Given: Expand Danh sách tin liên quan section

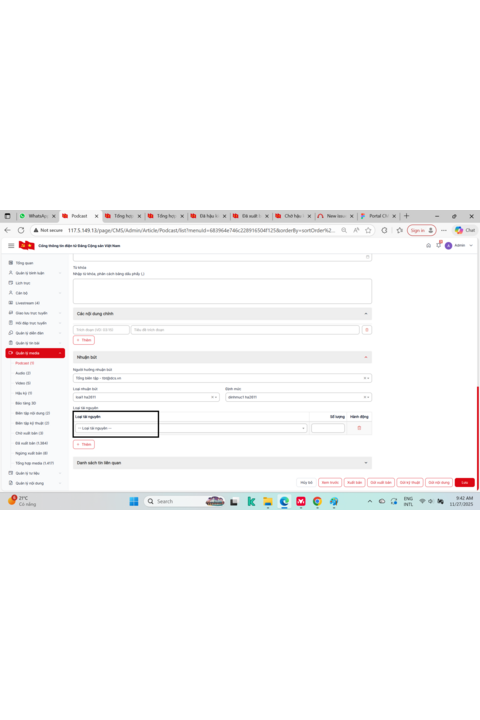Looking at the screenshot, I should pos(222,463).
